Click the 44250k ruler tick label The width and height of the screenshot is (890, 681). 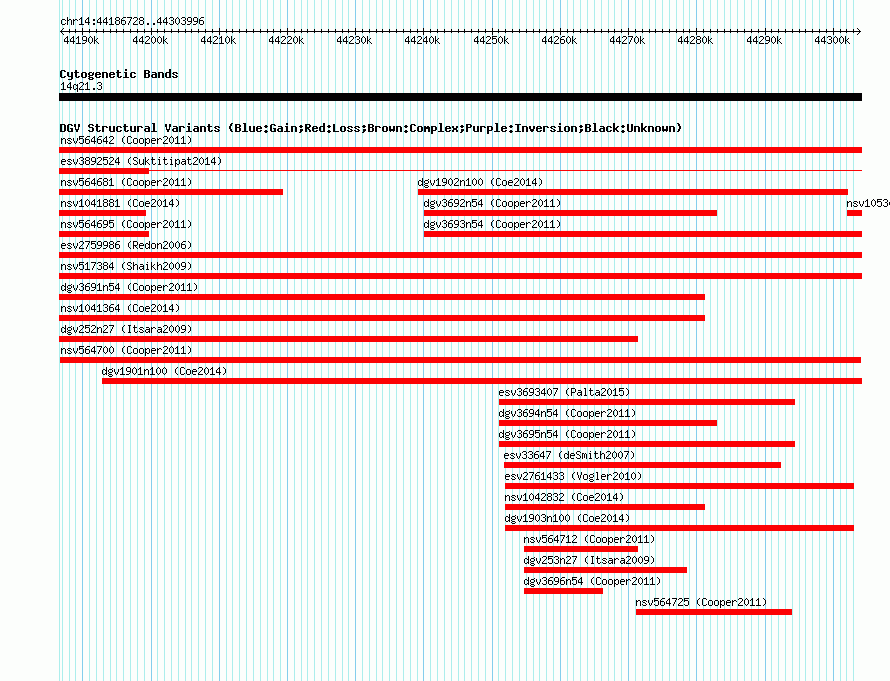pos(491,40)
